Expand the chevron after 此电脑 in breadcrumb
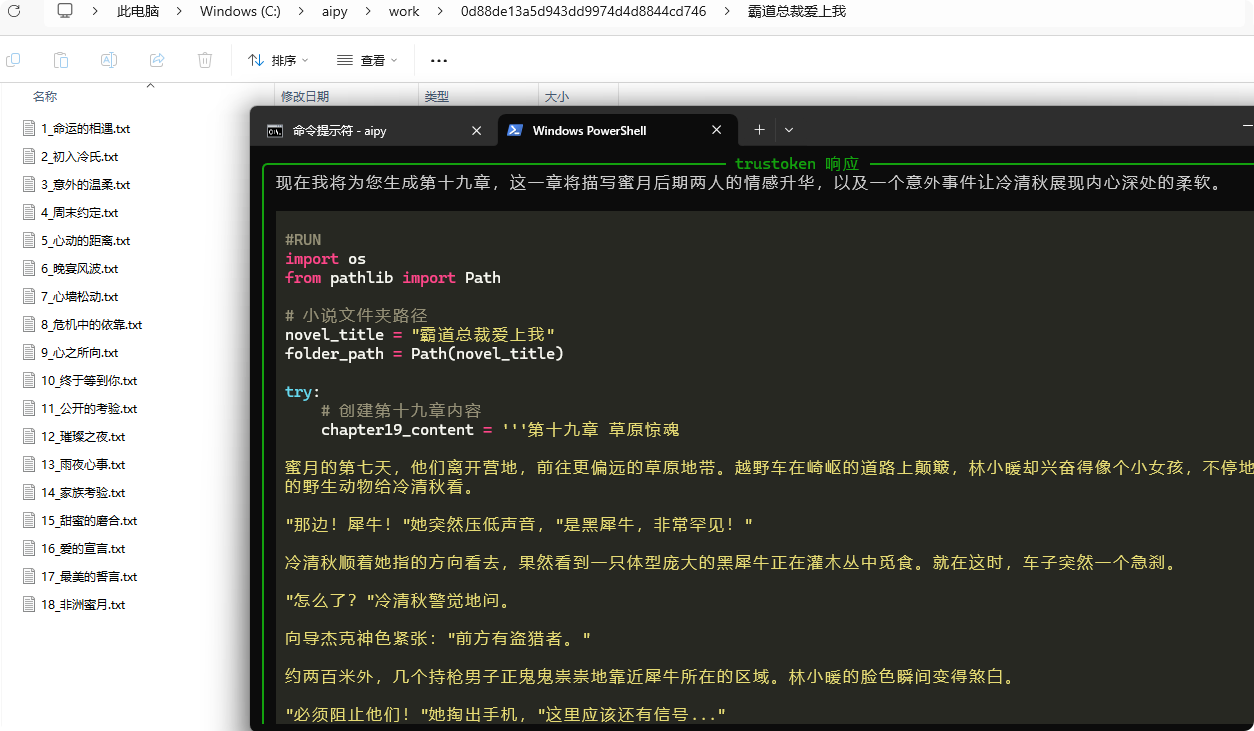1254x731 pixels. tap(180, 12)
